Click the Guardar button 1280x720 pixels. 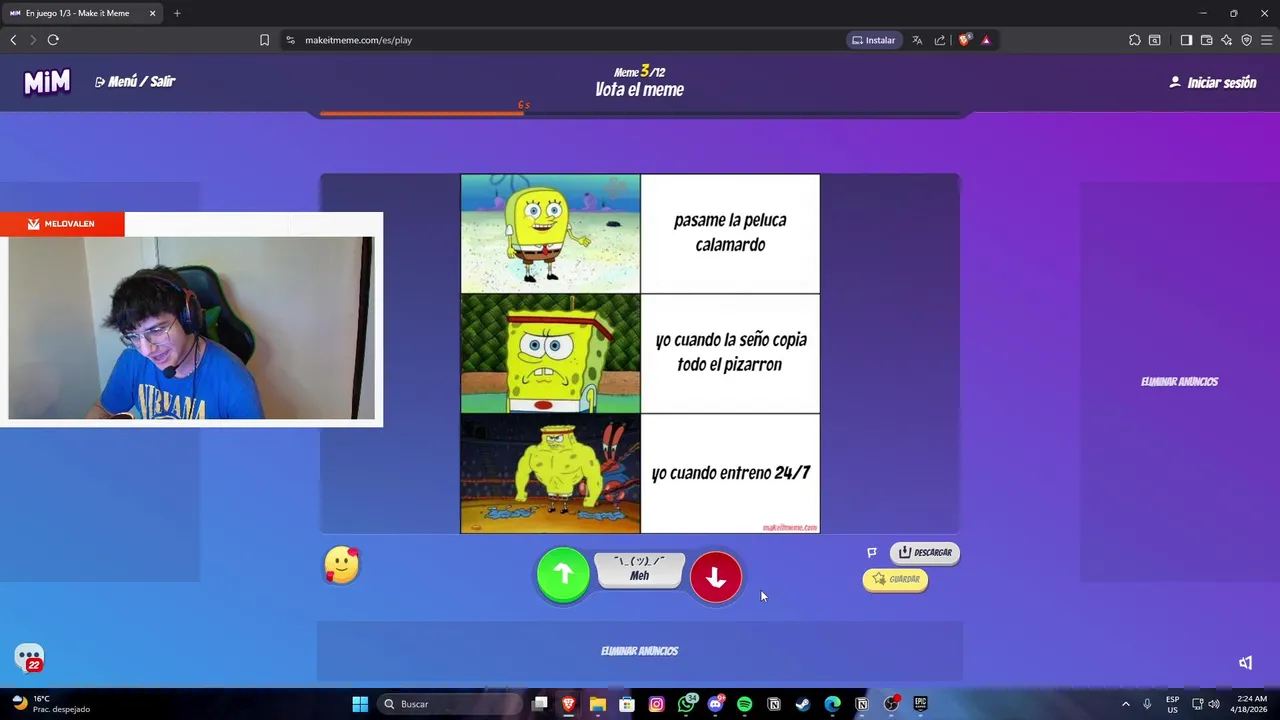pyautogui.click(x=895, y=579)
